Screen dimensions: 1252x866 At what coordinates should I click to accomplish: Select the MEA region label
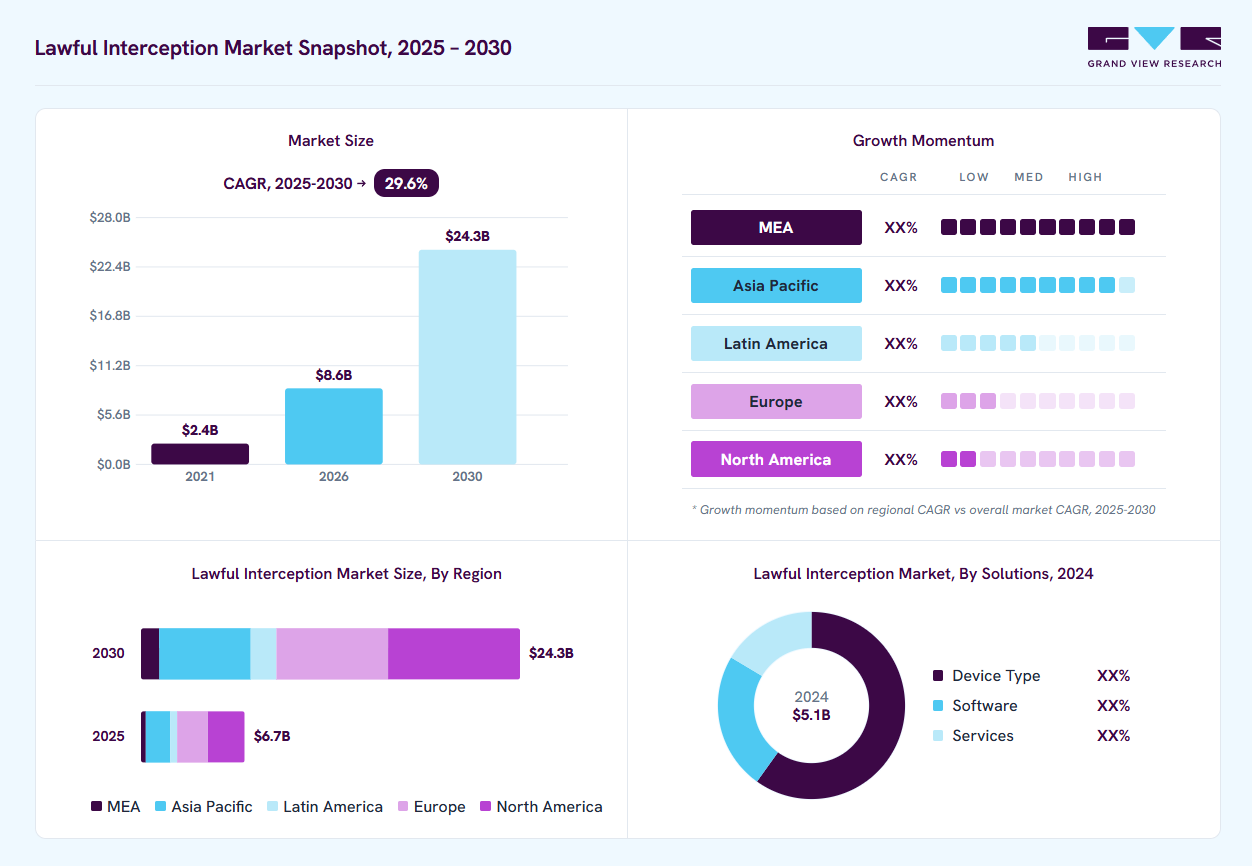pyautogui.click(x=776, y=227)
